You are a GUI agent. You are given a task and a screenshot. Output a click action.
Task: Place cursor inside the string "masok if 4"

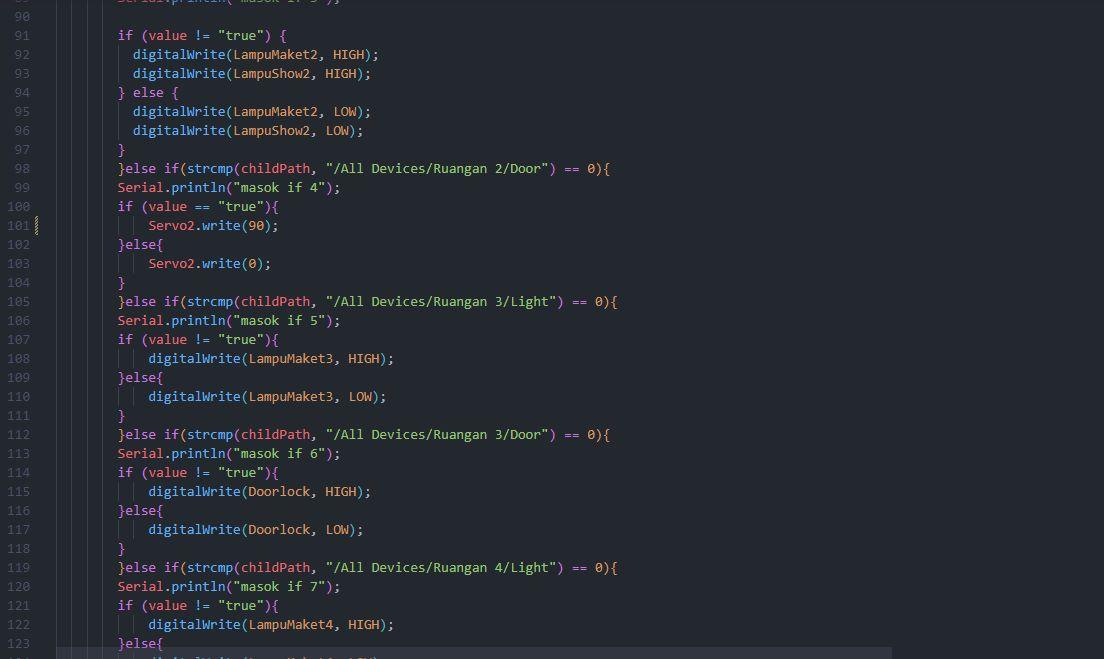pyautogui.click(x=280, y=187)
